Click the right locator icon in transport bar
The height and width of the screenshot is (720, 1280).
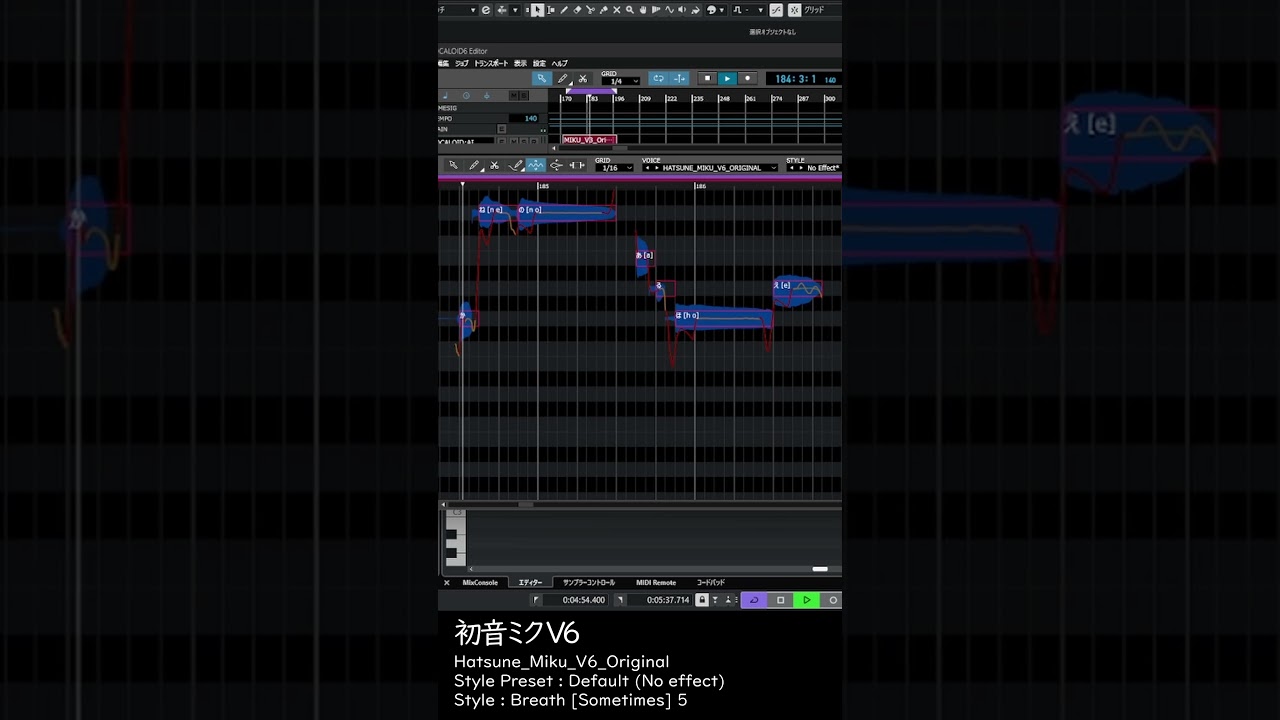[620, 600]
